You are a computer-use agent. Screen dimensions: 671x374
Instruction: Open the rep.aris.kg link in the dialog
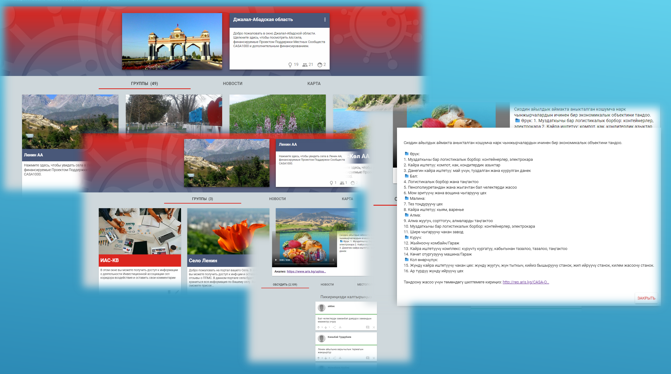526,282
